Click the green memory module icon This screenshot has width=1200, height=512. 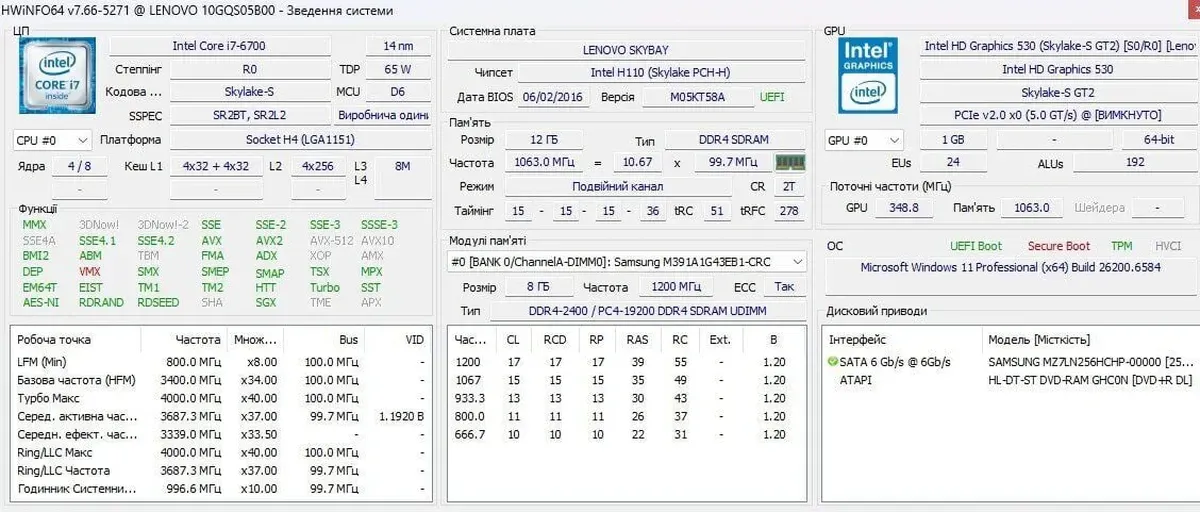(x=791, y=162)
